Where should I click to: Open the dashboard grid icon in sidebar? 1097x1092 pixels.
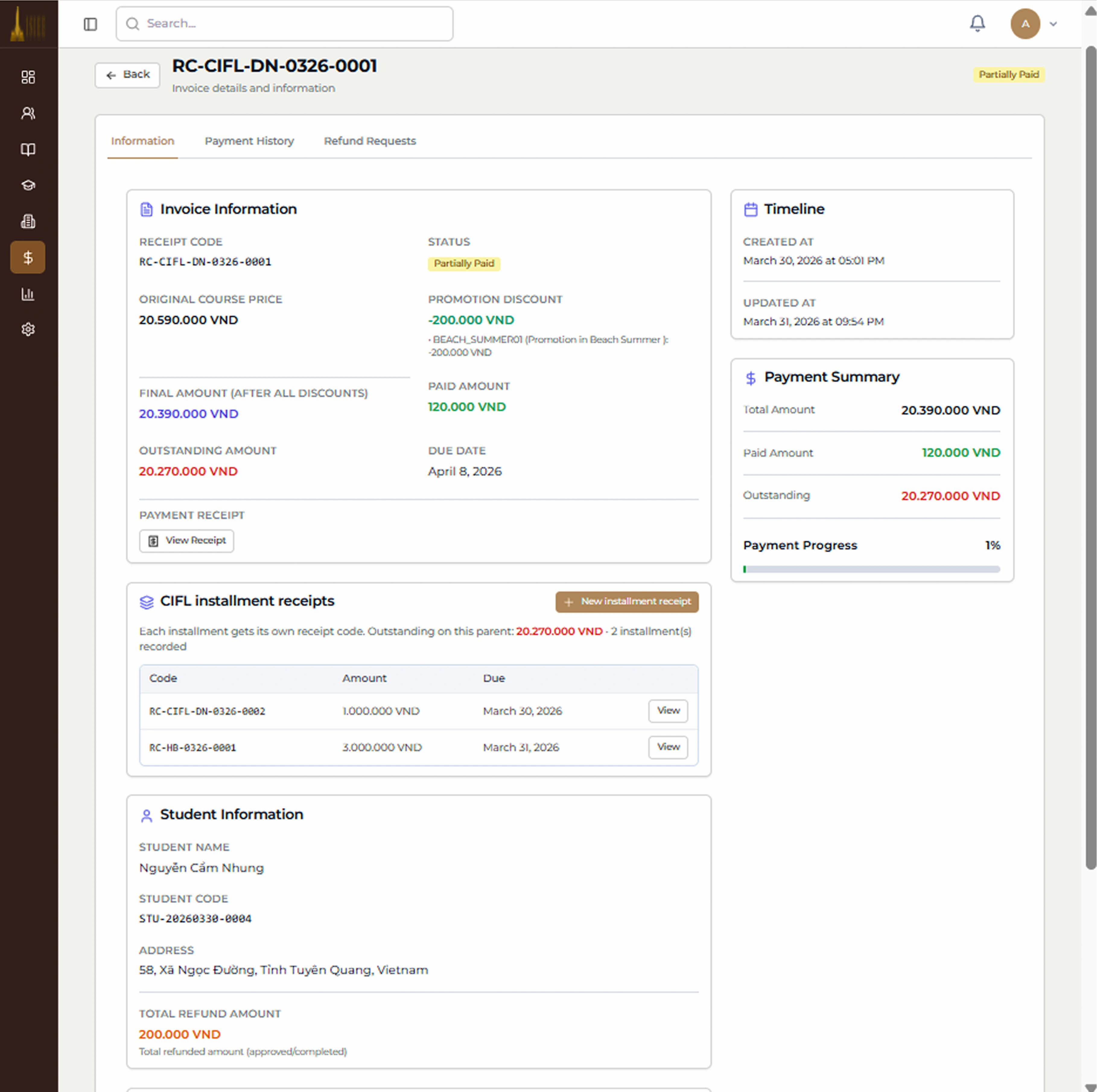28,77
